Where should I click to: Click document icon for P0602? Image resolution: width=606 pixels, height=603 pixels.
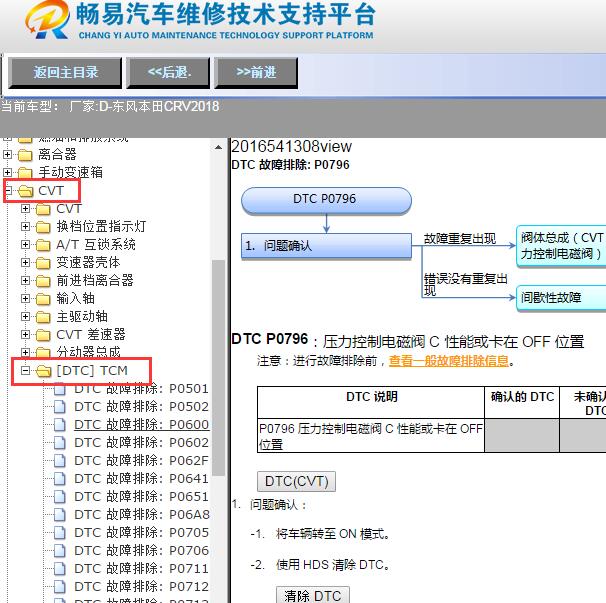pos(60,443)
